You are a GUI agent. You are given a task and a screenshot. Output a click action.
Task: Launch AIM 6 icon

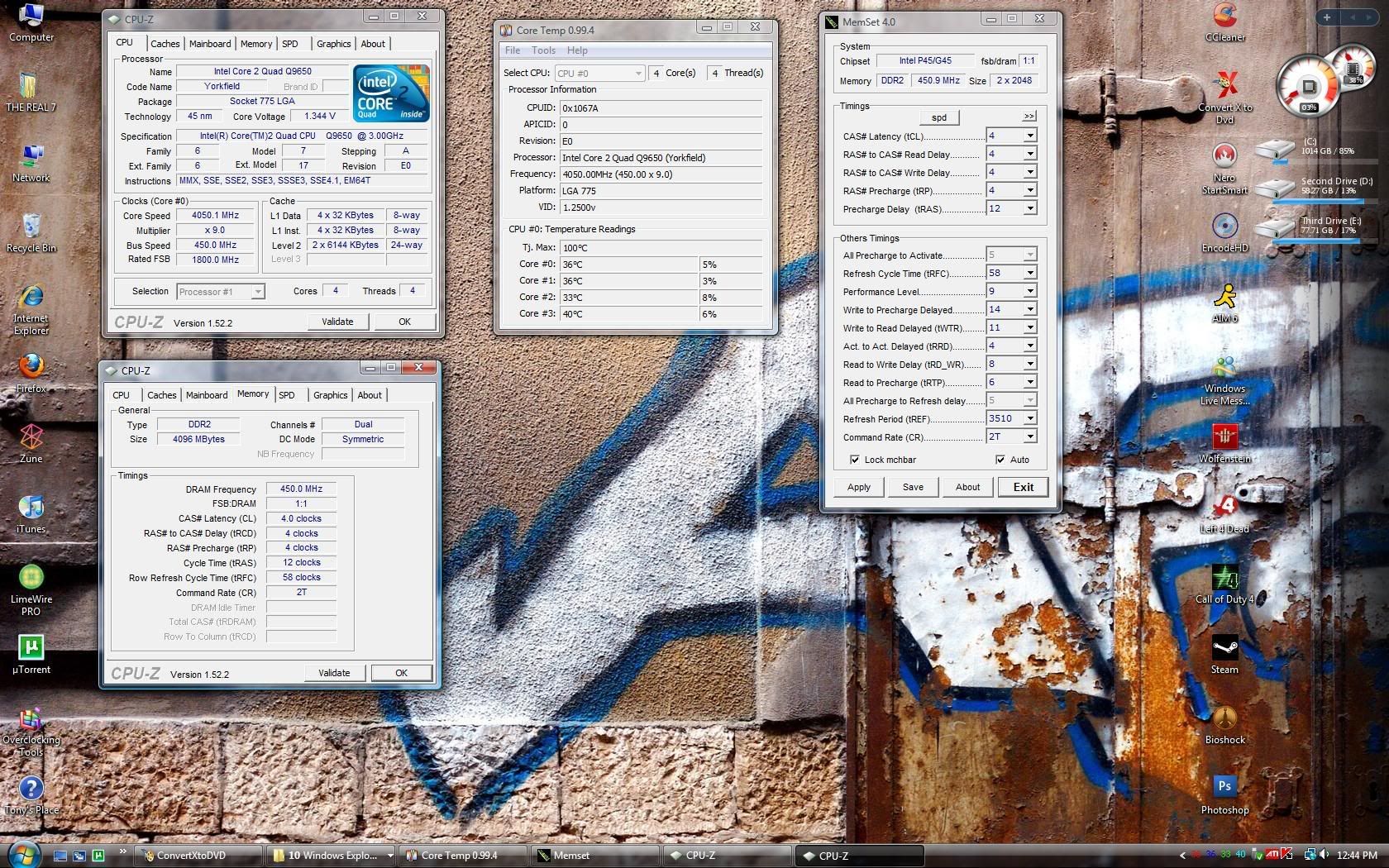tap(1224, 303)
